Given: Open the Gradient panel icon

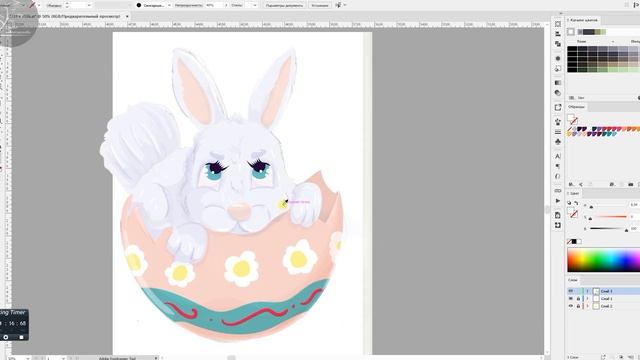Looking at the screenshot, I should [558, 82].
